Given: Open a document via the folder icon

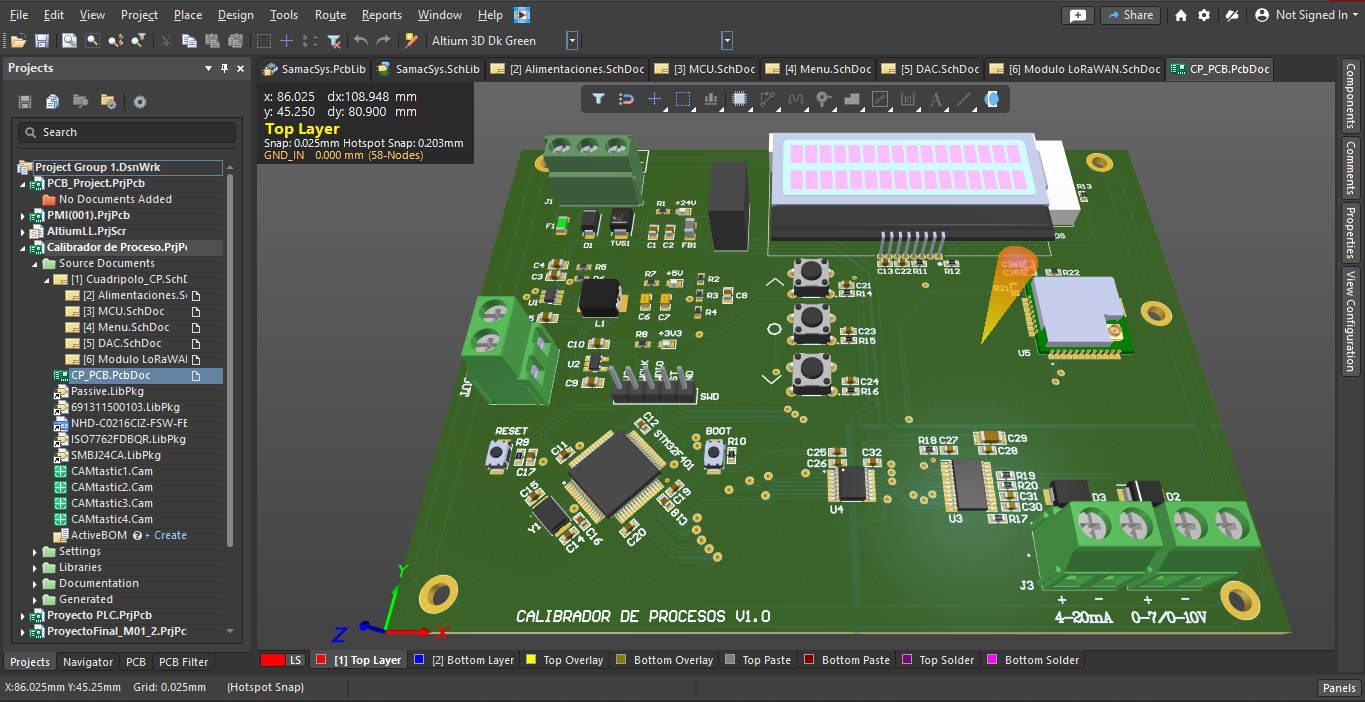Looking at the screenshot, I should coord(18,41).
